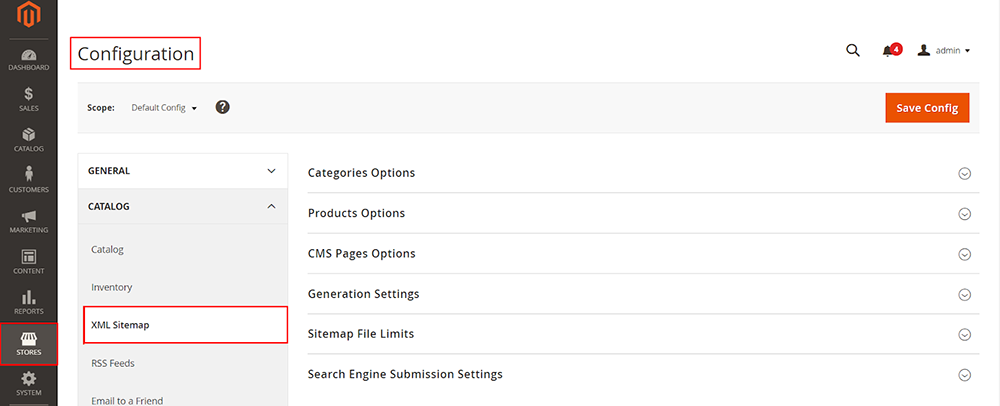Click the CMS Pages Options heading

(361, 253)
